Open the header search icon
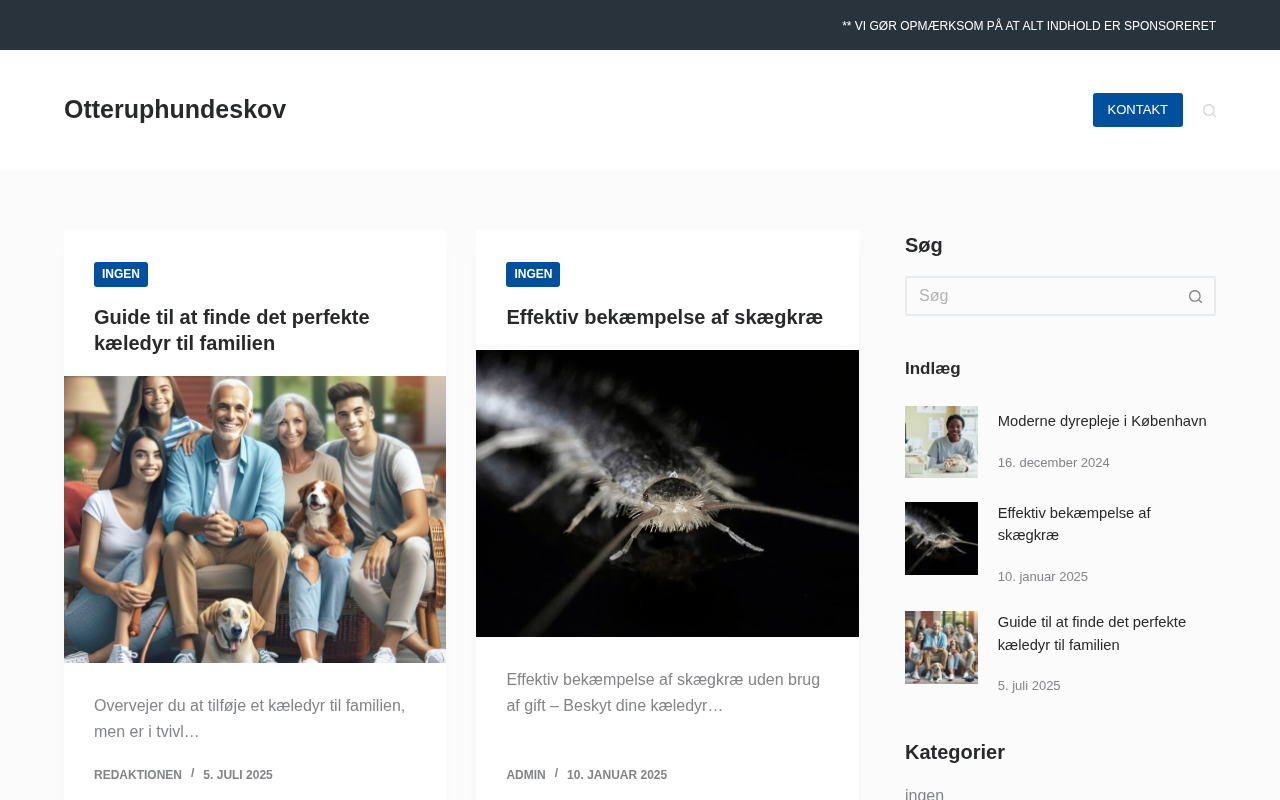The width and height of the screenshot is (1280, 800). pyautogui.click(x=1209, y=110)
